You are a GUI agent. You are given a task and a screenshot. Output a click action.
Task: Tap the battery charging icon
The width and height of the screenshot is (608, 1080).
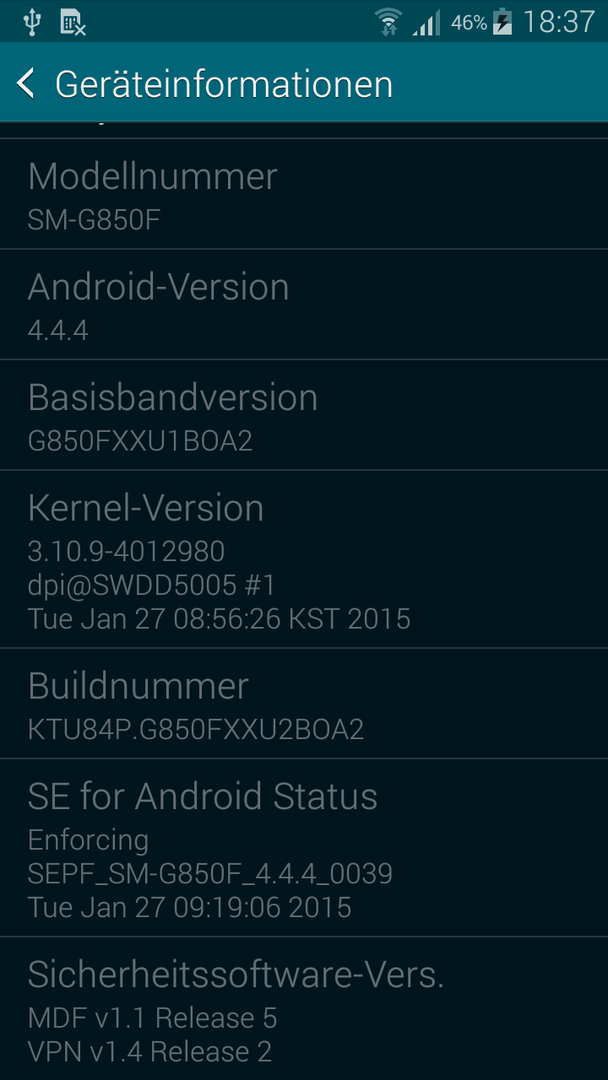click(503, 21)
